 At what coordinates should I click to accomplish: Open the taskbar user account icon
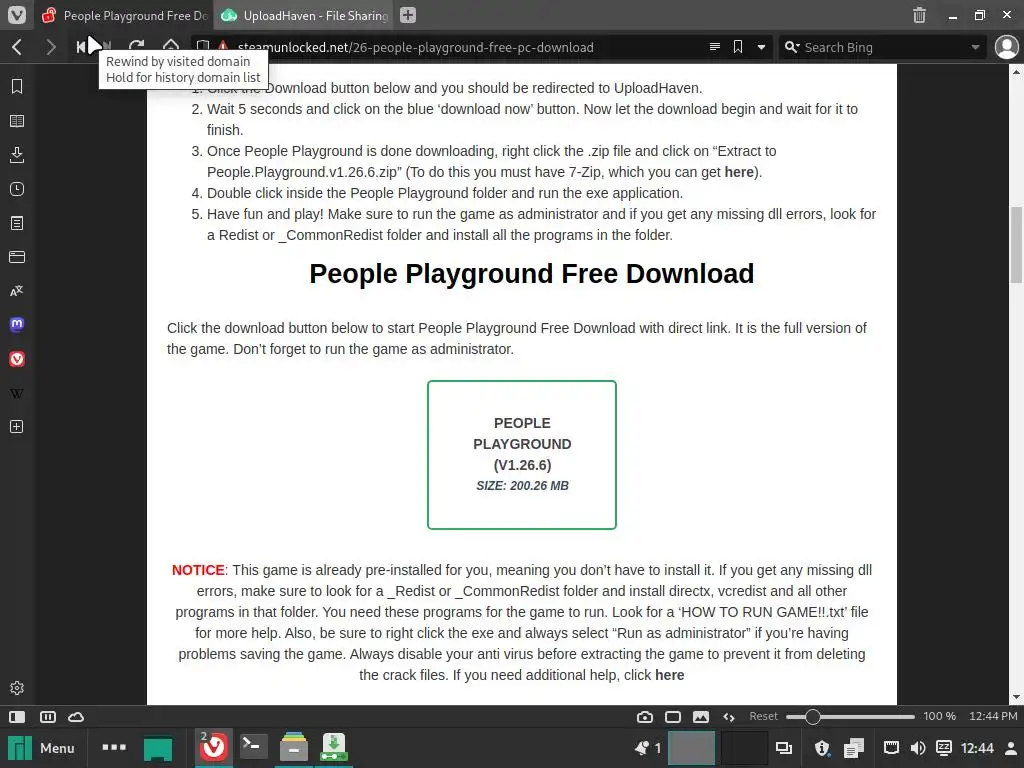point(1010,748)
